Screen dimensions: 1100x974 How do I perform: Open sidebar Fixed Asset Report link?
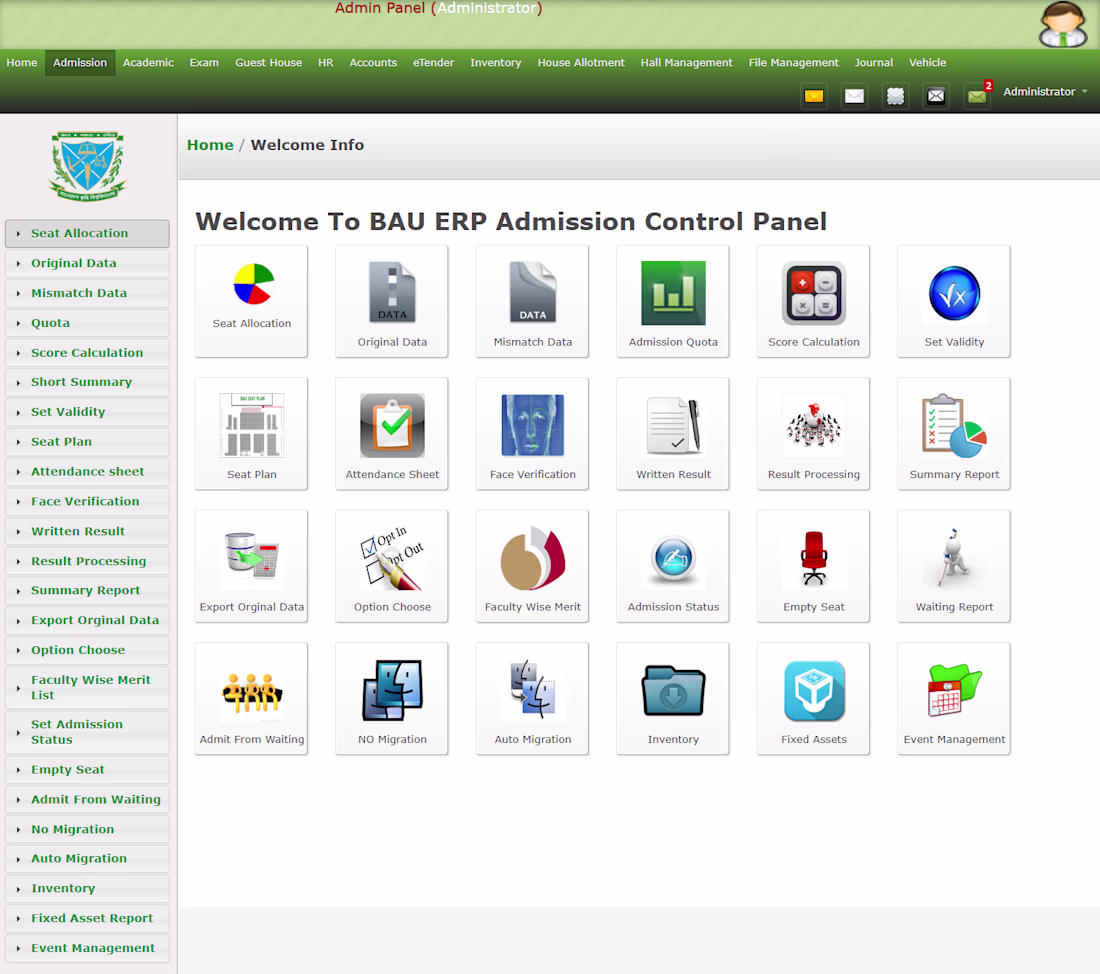[87, 918]
